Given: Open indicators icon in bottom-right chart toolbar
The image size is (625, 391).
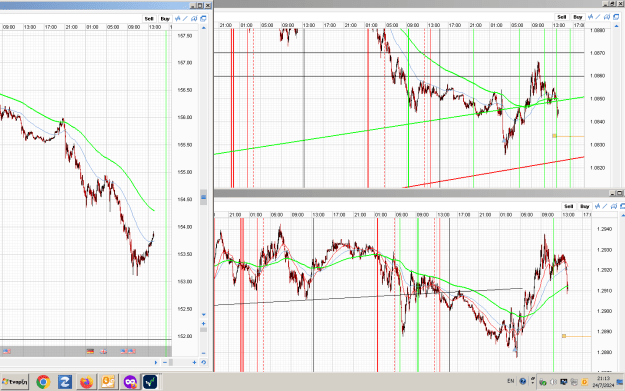Looking at the screenshot, I should coord(597,206).
